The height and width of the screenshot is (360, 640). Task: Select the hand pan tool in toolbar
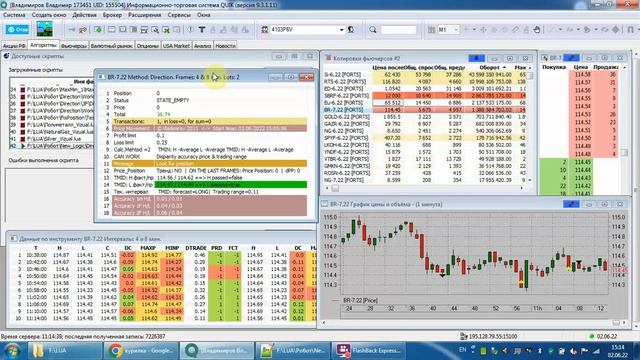(x=537, y=30)
